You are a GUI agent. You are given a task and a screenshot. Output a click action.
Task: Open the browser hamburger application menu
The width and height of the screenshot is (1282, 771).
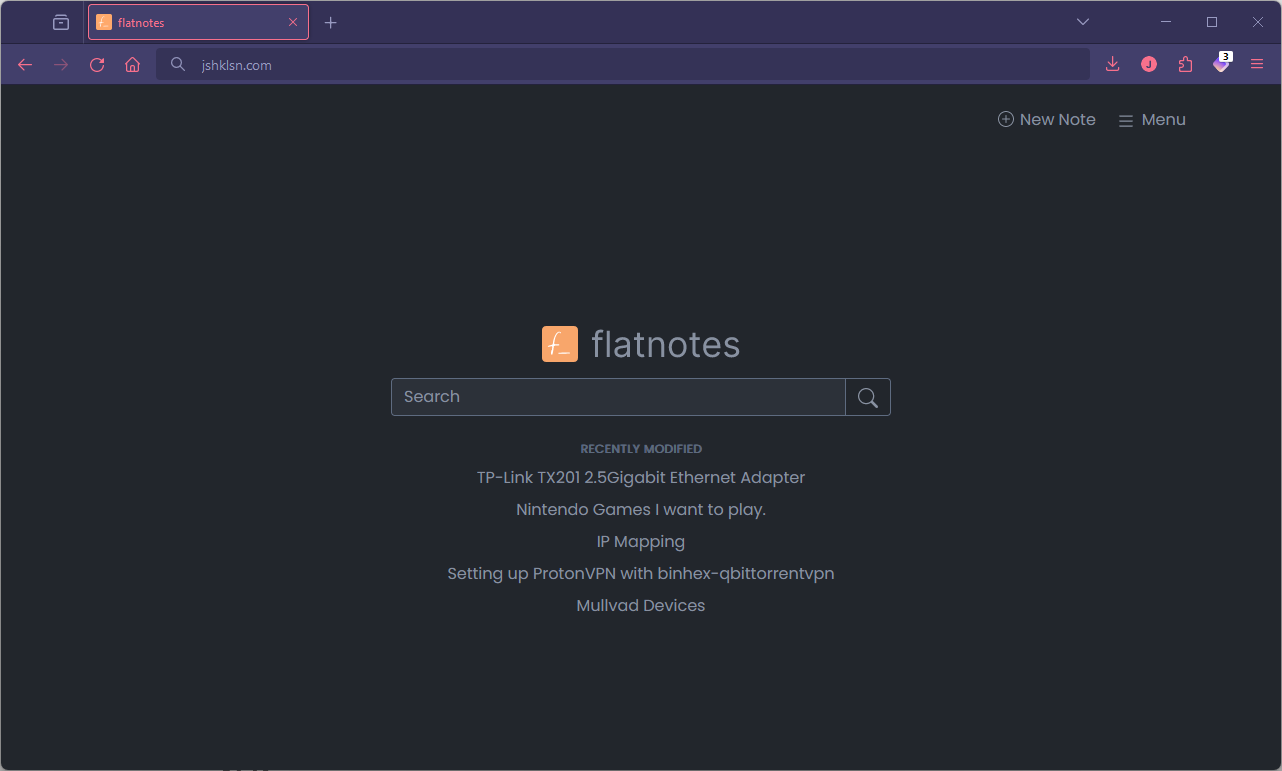pyautogui.click(x=1257, y=65)
